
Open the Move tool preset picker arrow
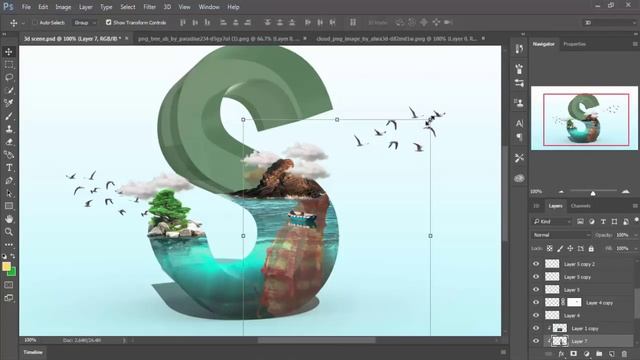click(x=23, y=23)
